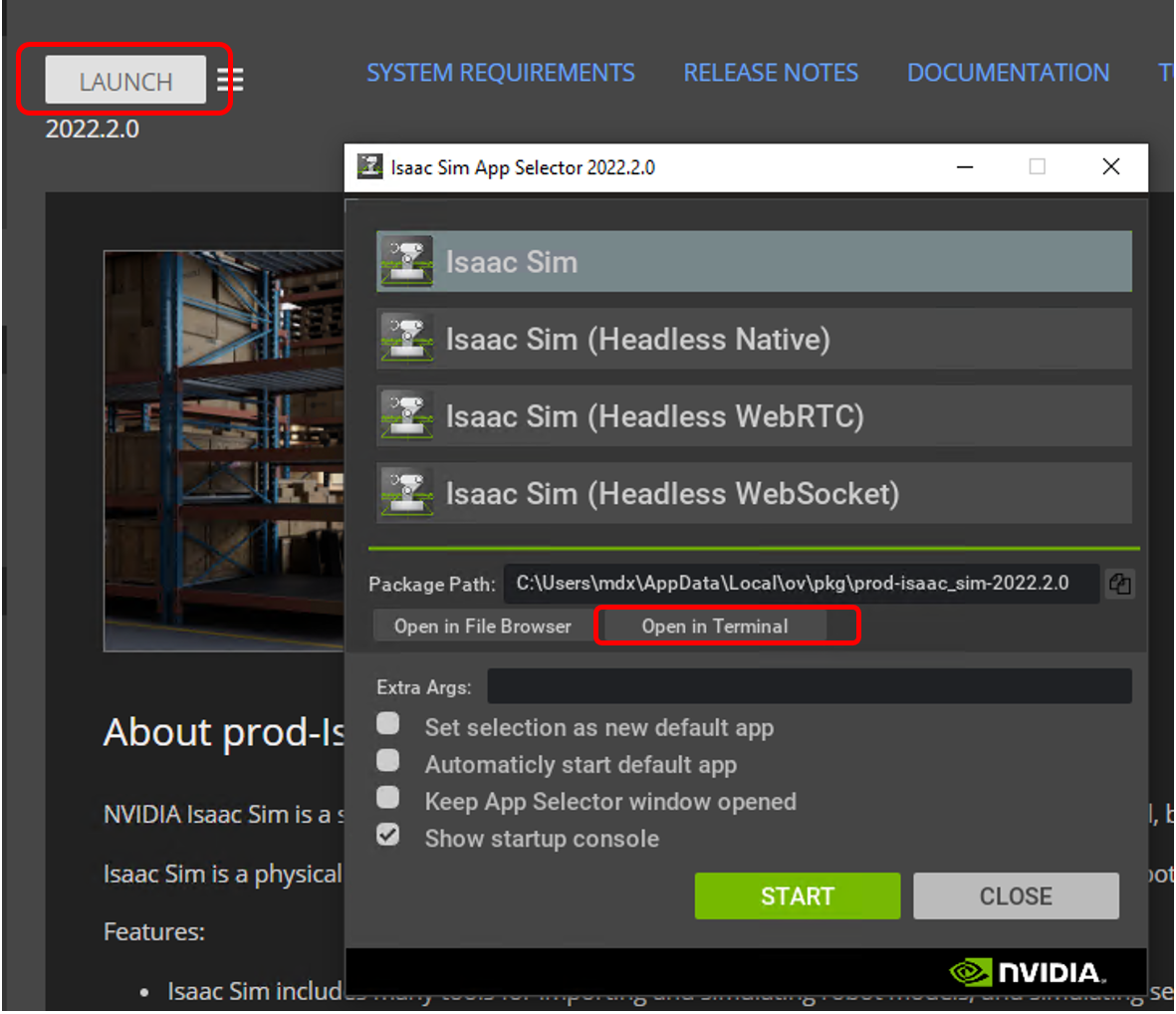
Task: Click the LAUNCH button
Action: tap(125, 80)
